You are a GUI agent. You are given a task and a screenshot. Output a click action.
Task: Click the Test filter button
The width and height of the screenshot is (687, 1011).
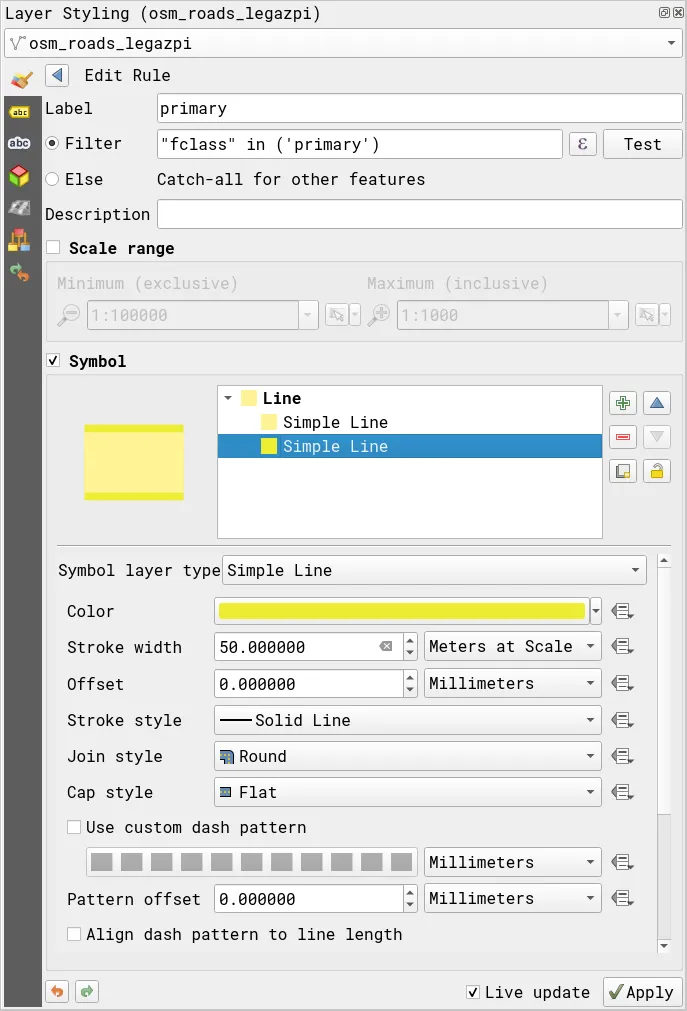tap(642, 144)
